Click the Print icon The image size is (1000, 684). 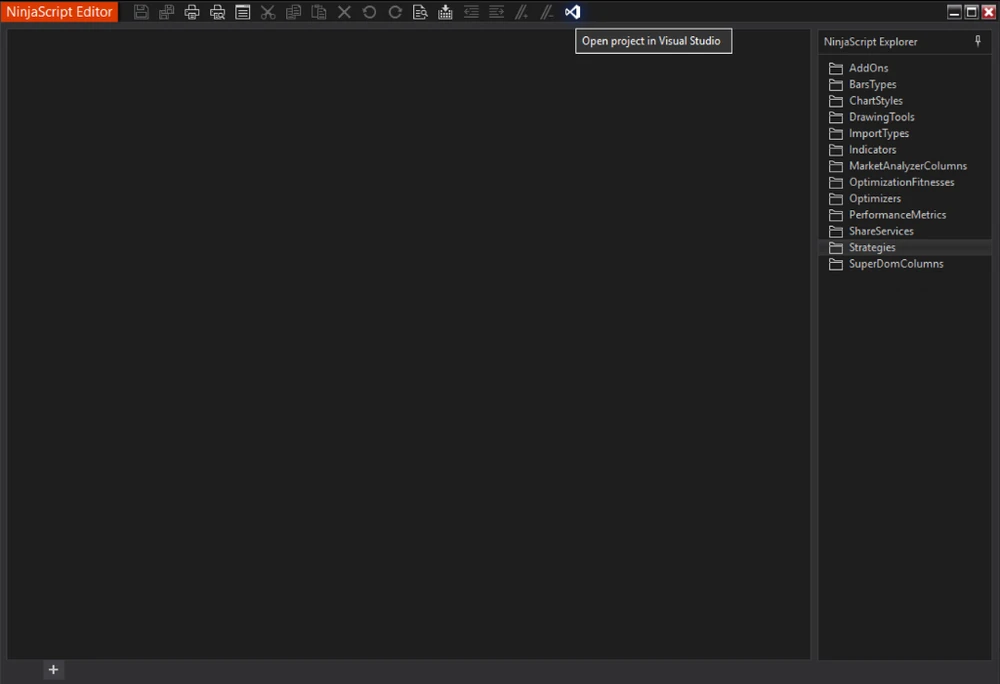click(192, 12)
